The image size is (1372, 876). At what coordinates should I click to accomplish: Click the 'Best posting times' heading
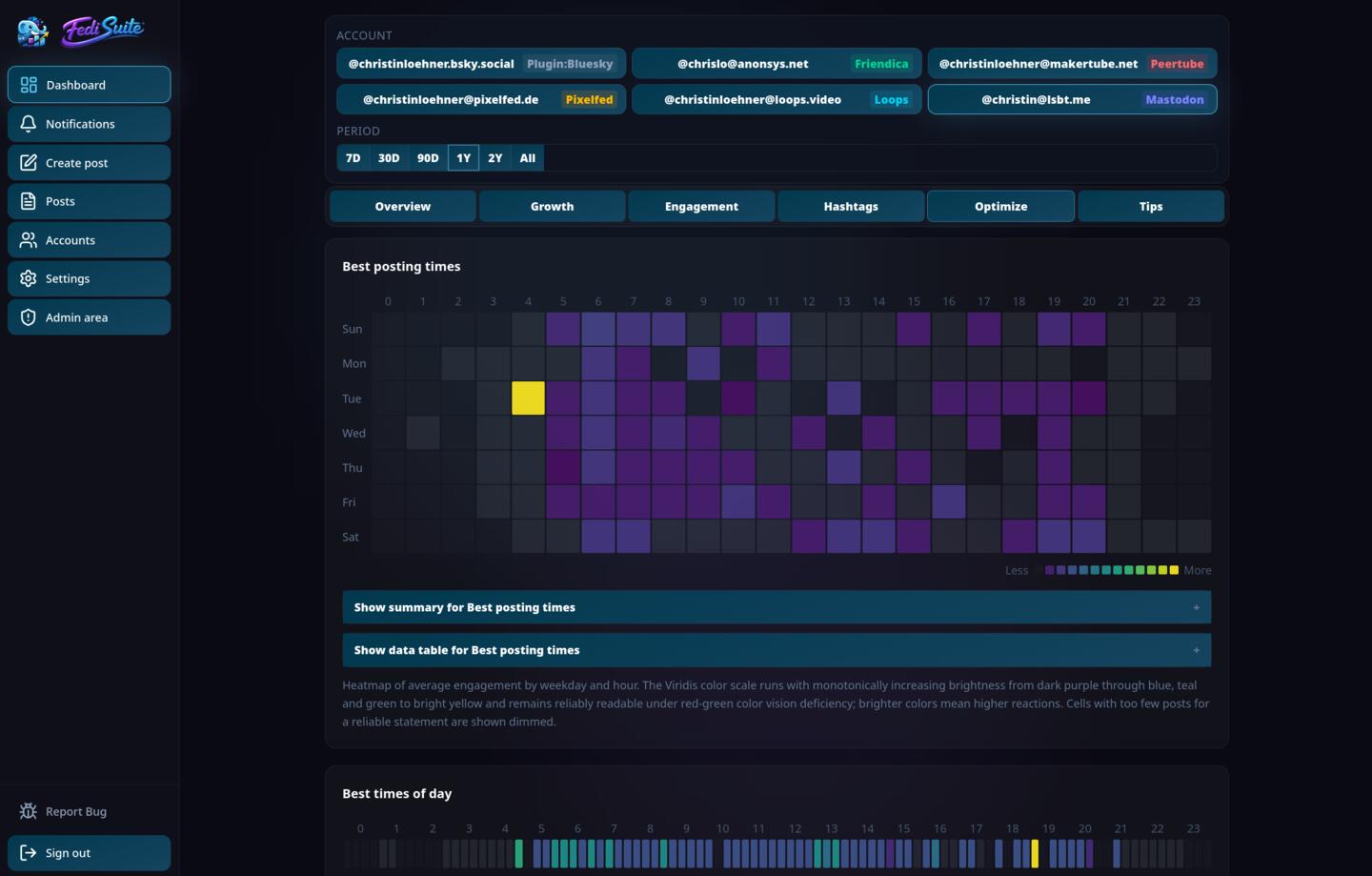401,267
